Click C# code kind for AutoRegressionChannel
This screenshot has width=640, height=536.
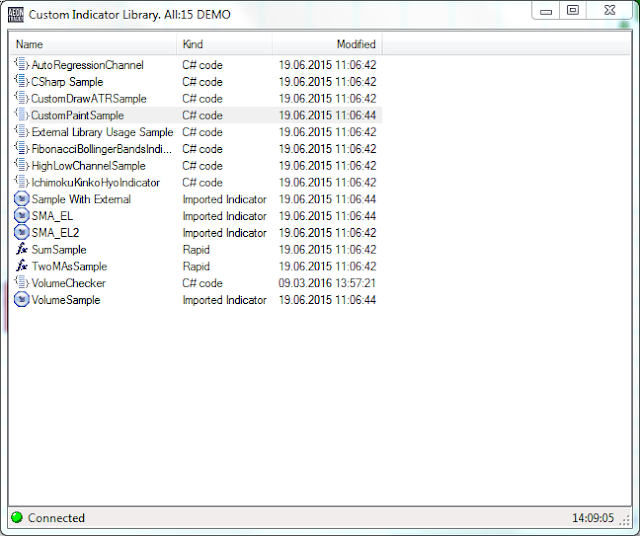[x=202, y=65]
